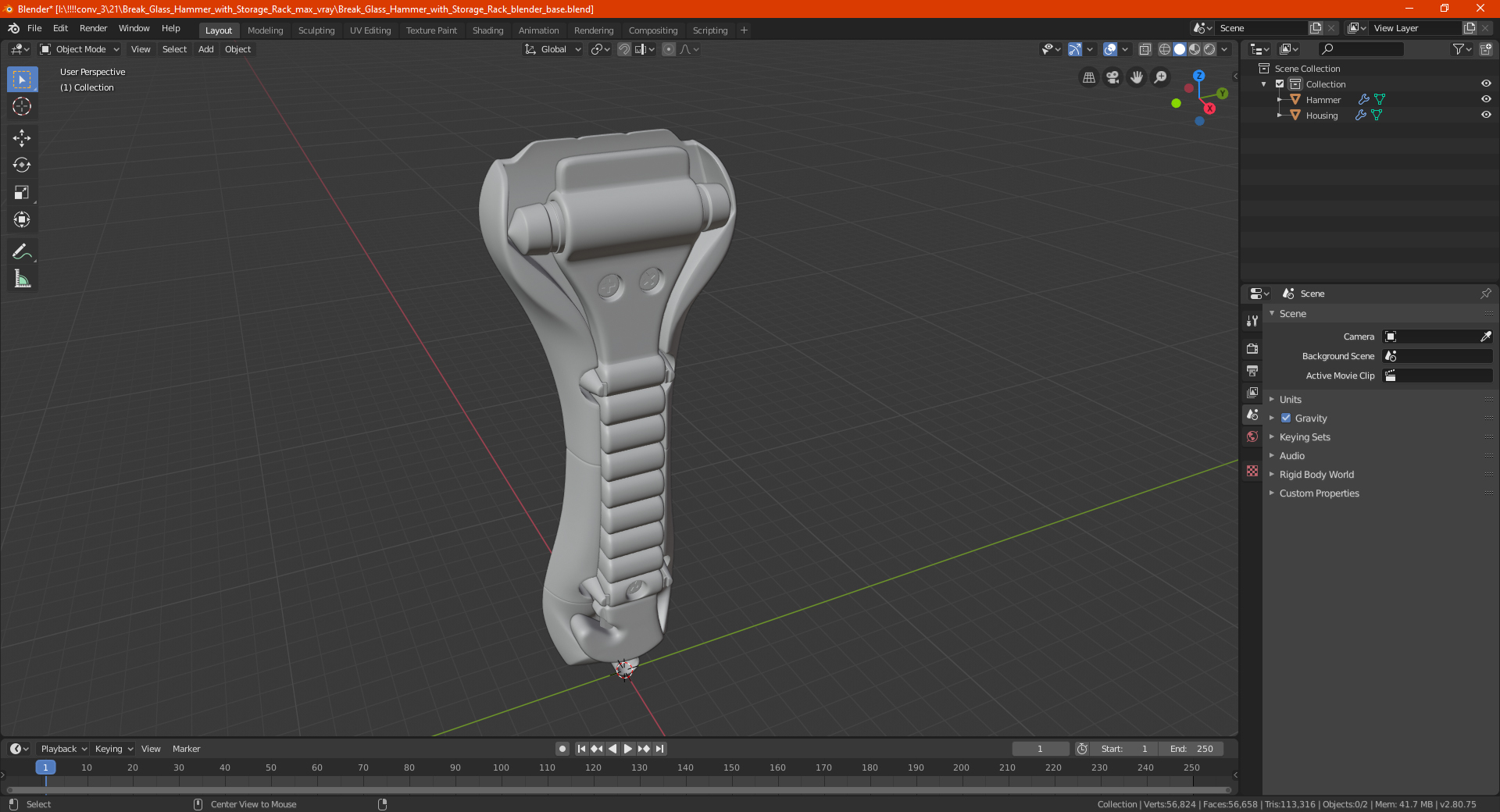Choose the Annotate pencil tool
Viewport: 1500px width, 812px height.
coord(22,251)
